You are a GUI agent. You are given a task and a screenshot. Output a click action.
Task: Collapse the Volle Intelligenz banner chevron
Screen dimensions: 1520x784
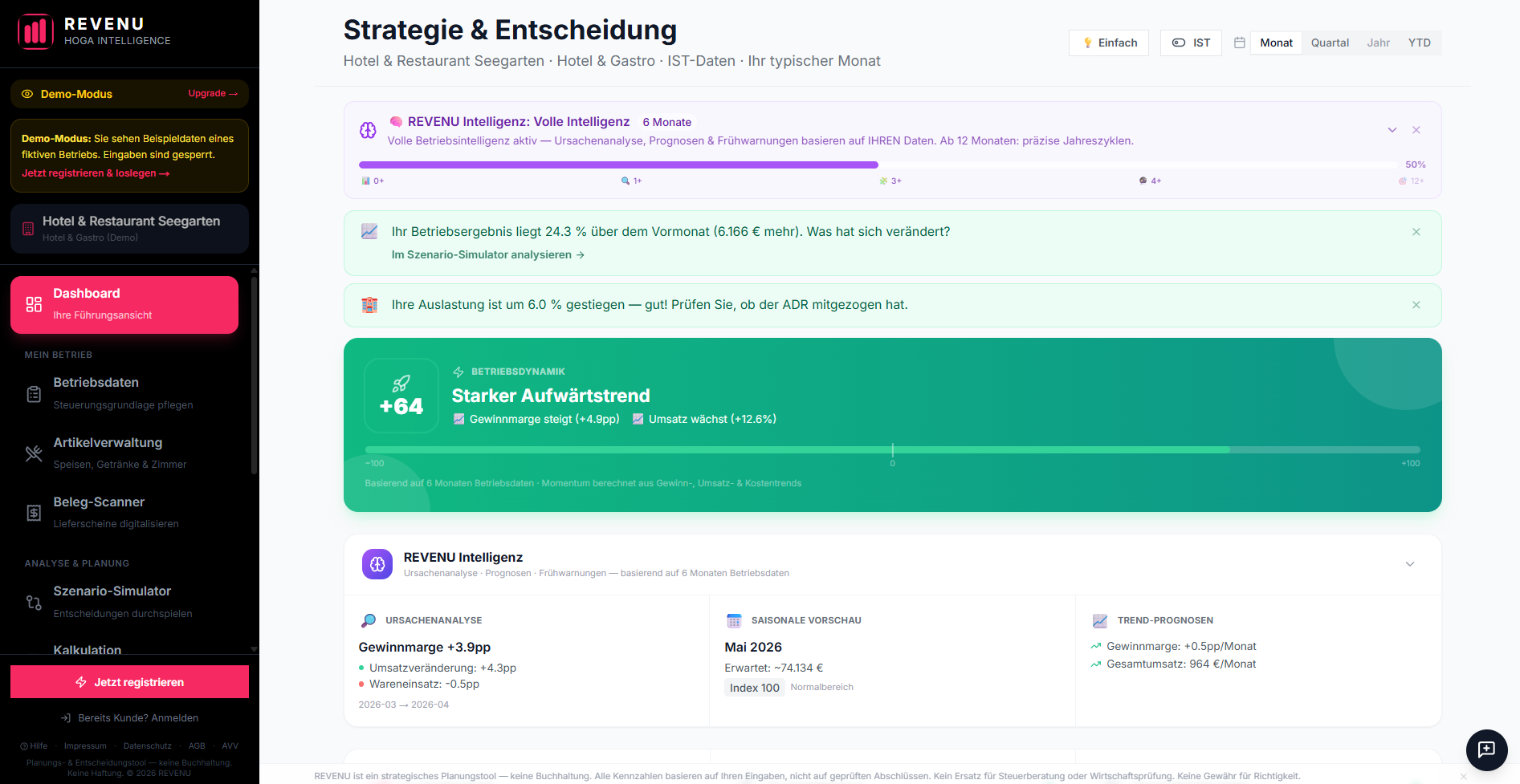click(1392, 130)
